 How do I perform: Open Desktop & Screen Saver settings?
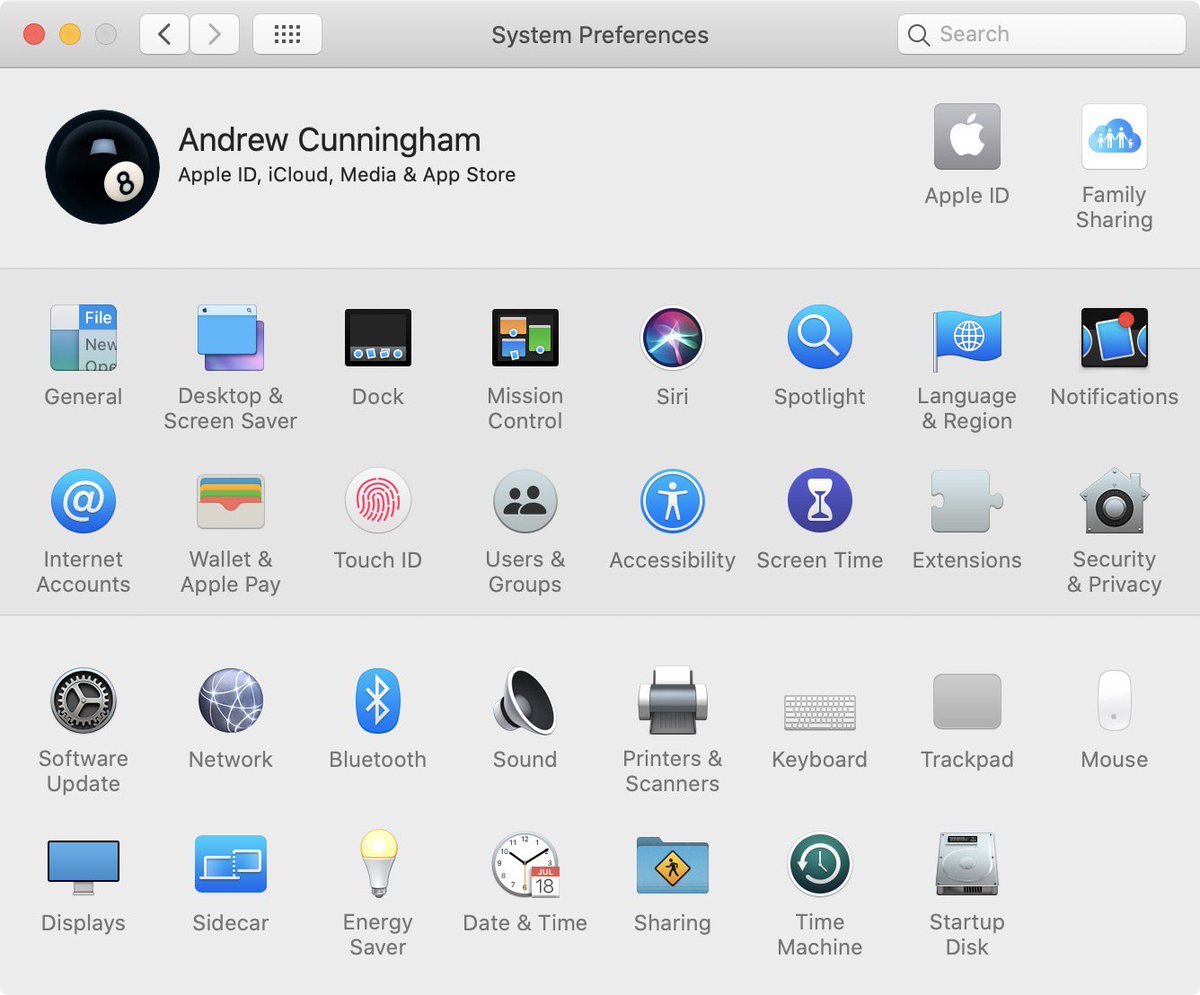pos(230,338)
